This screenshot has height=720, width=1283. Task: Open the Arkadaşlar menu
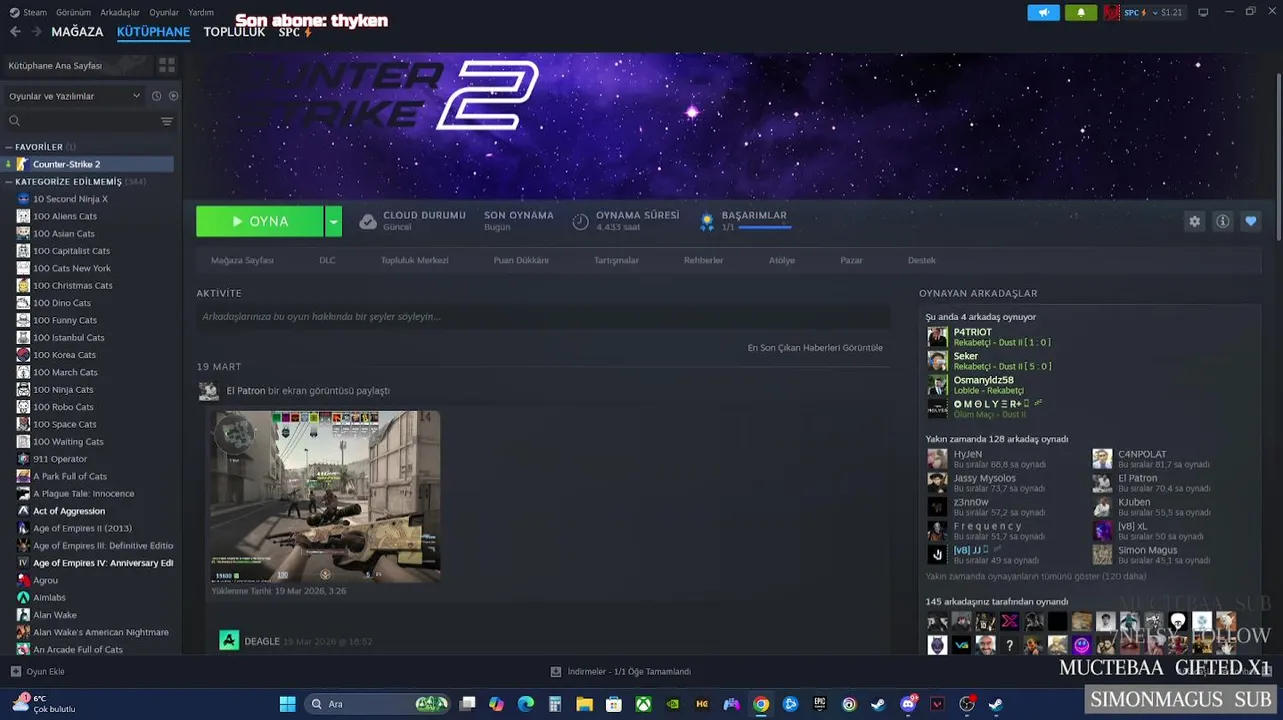point(120,12)
